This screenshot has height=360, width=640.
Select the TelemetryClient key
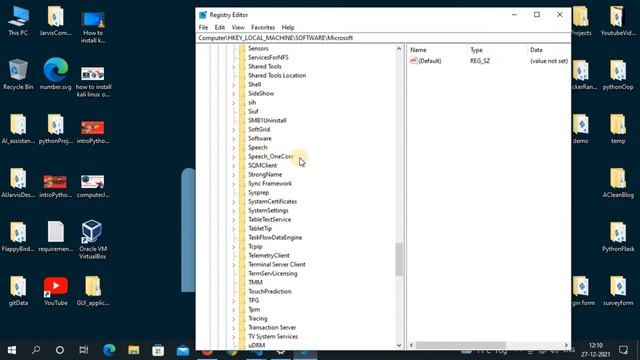pyautogui.click(x=269, y=255)
